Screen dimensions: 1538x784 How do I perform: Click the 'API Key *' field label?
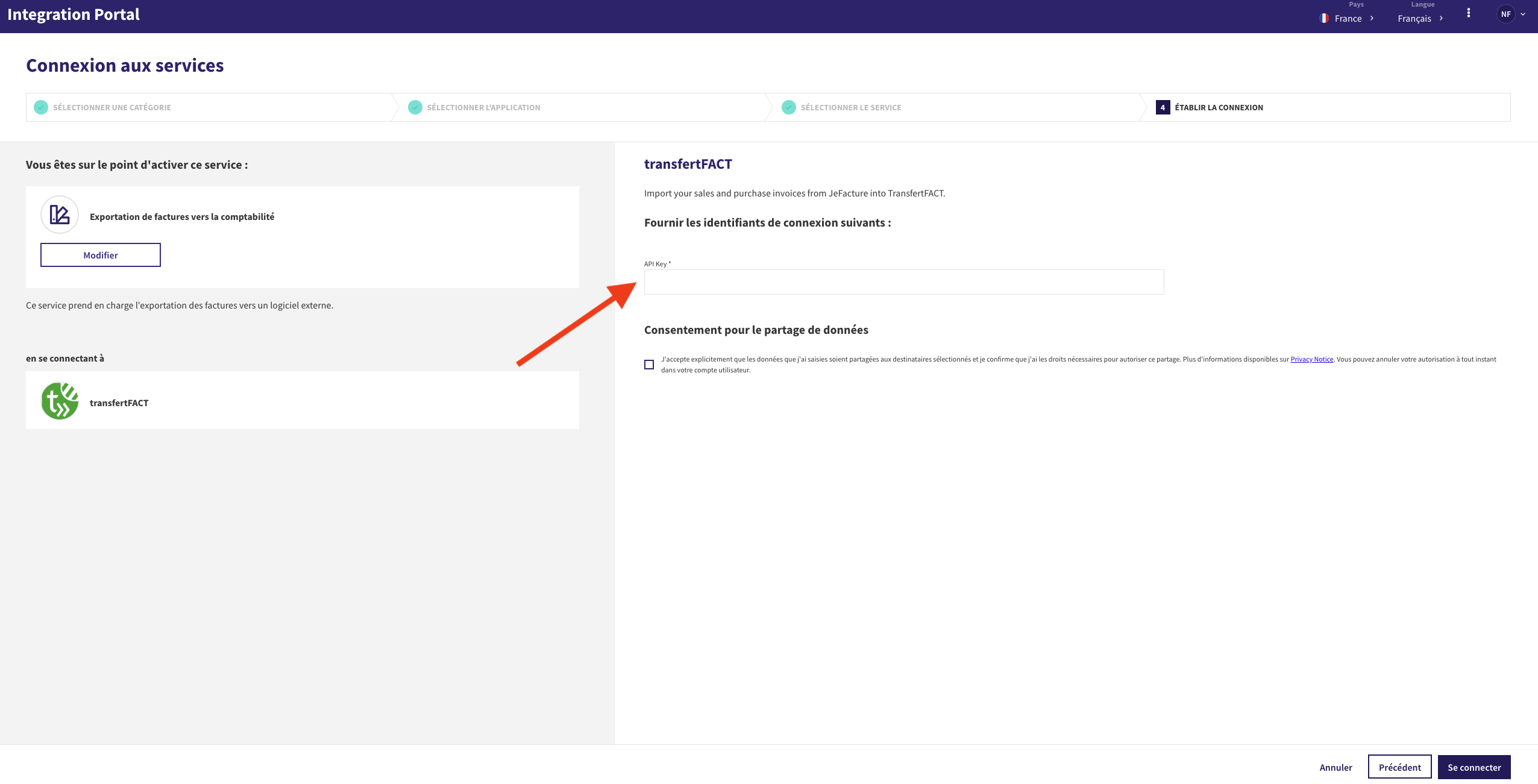coord(658,264)
